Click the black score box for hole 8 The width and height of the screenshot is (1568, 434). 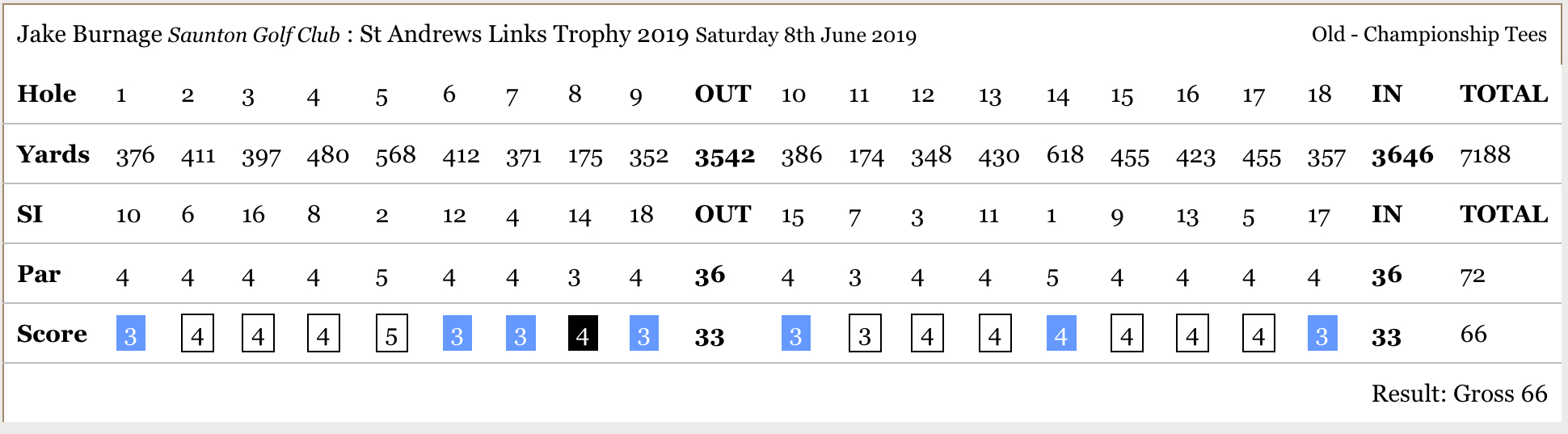[583, 334]
